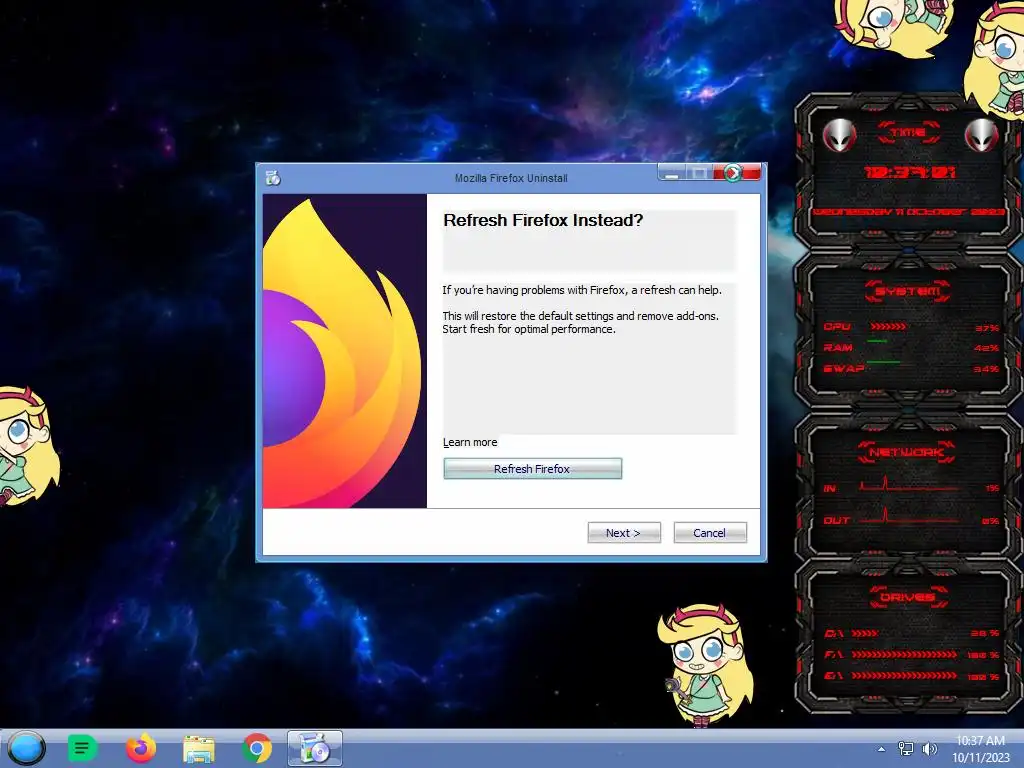Click the right alien head icon in widget
The height and width of the screenshot is (768, 1024).
(x=982, y=135)
